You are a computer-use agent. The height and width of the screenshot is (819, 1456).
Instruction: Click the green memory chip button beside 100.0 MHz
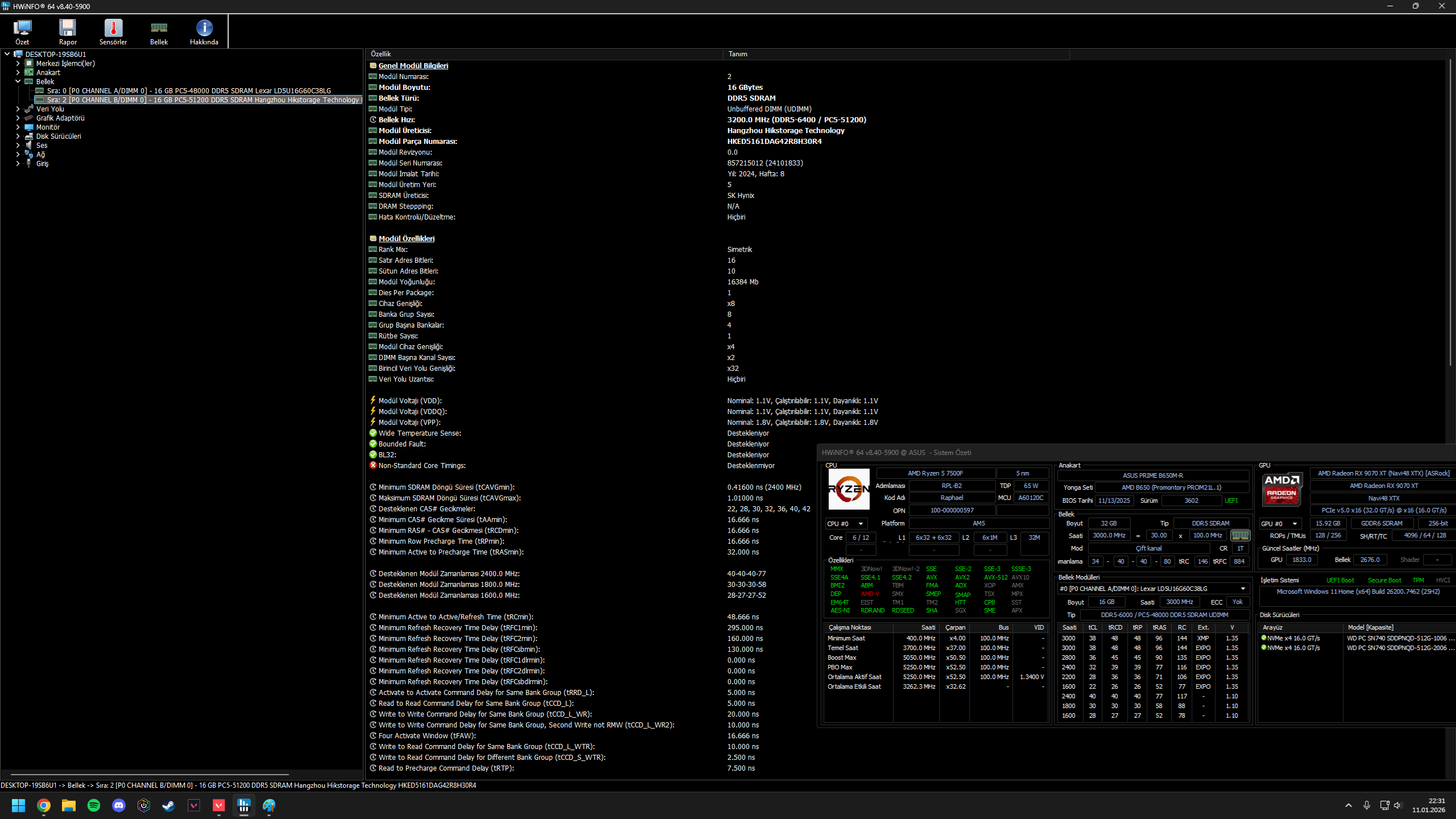pos(1240,535)
